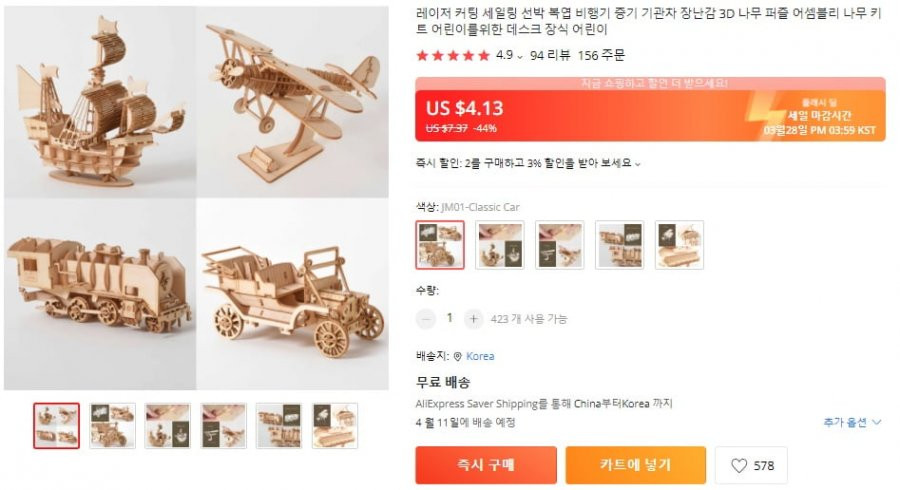Click the 즉시 구매 buy now button
The width and height of the screenshot is (900, 490).
pyautogui.click(x=486, y=465)
